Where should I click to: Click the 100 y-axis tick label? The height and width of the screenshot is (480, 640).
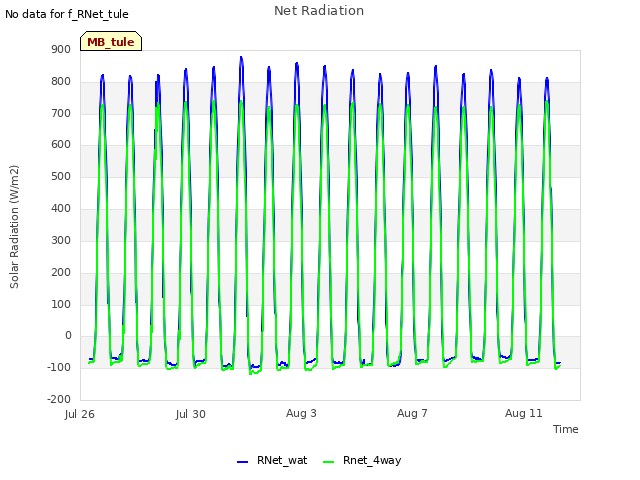coord(61,304)
